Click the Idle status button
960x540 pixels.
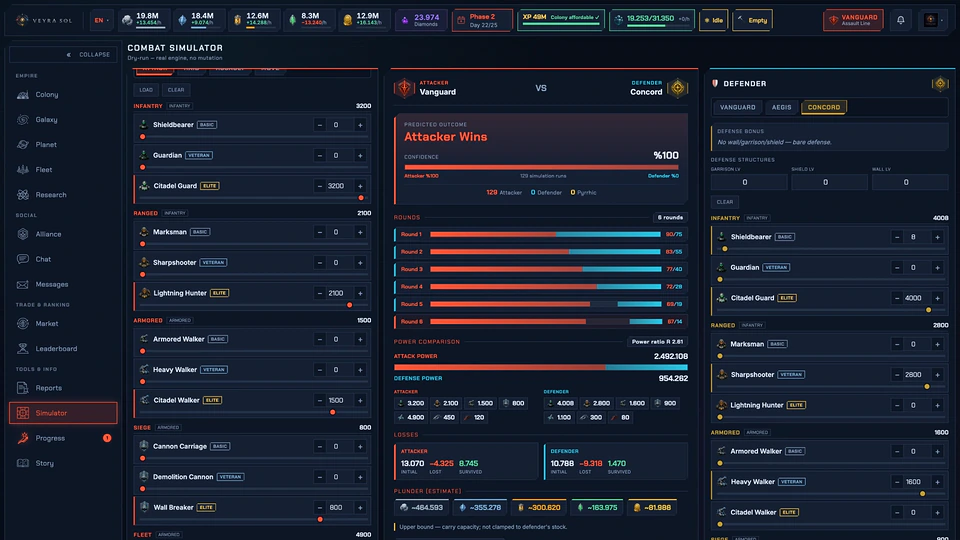click(x=713, y=20)
